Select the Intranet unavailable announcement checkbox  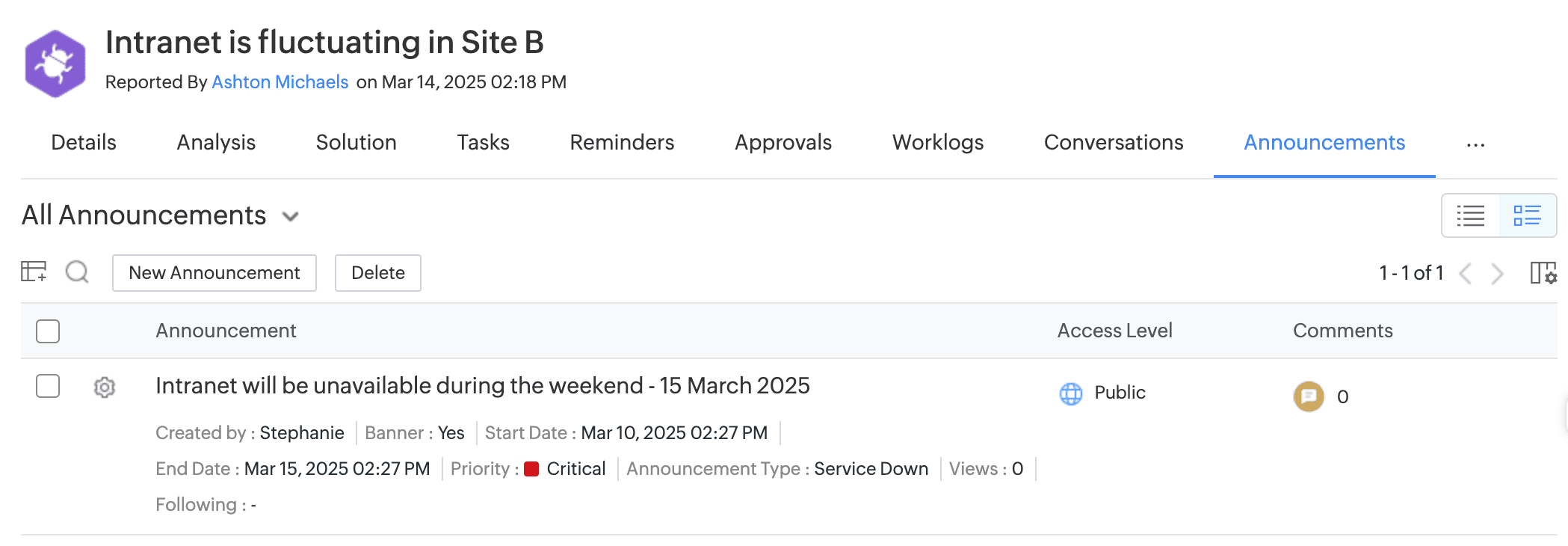pos(48,386)
